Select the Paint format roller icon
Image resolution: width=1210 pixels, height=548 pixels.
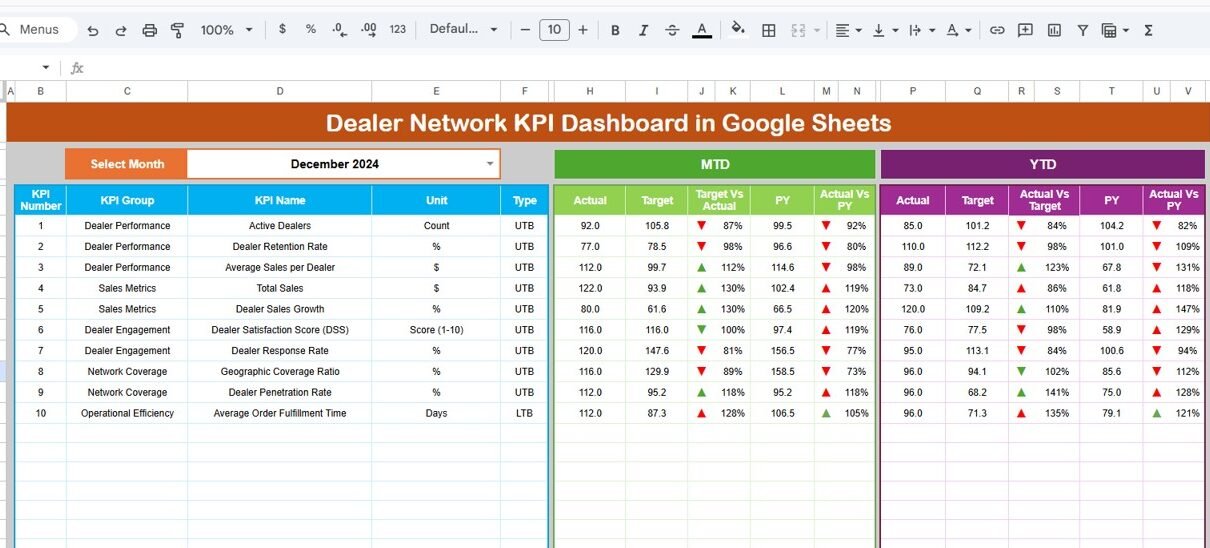click(x=177, y=30)
